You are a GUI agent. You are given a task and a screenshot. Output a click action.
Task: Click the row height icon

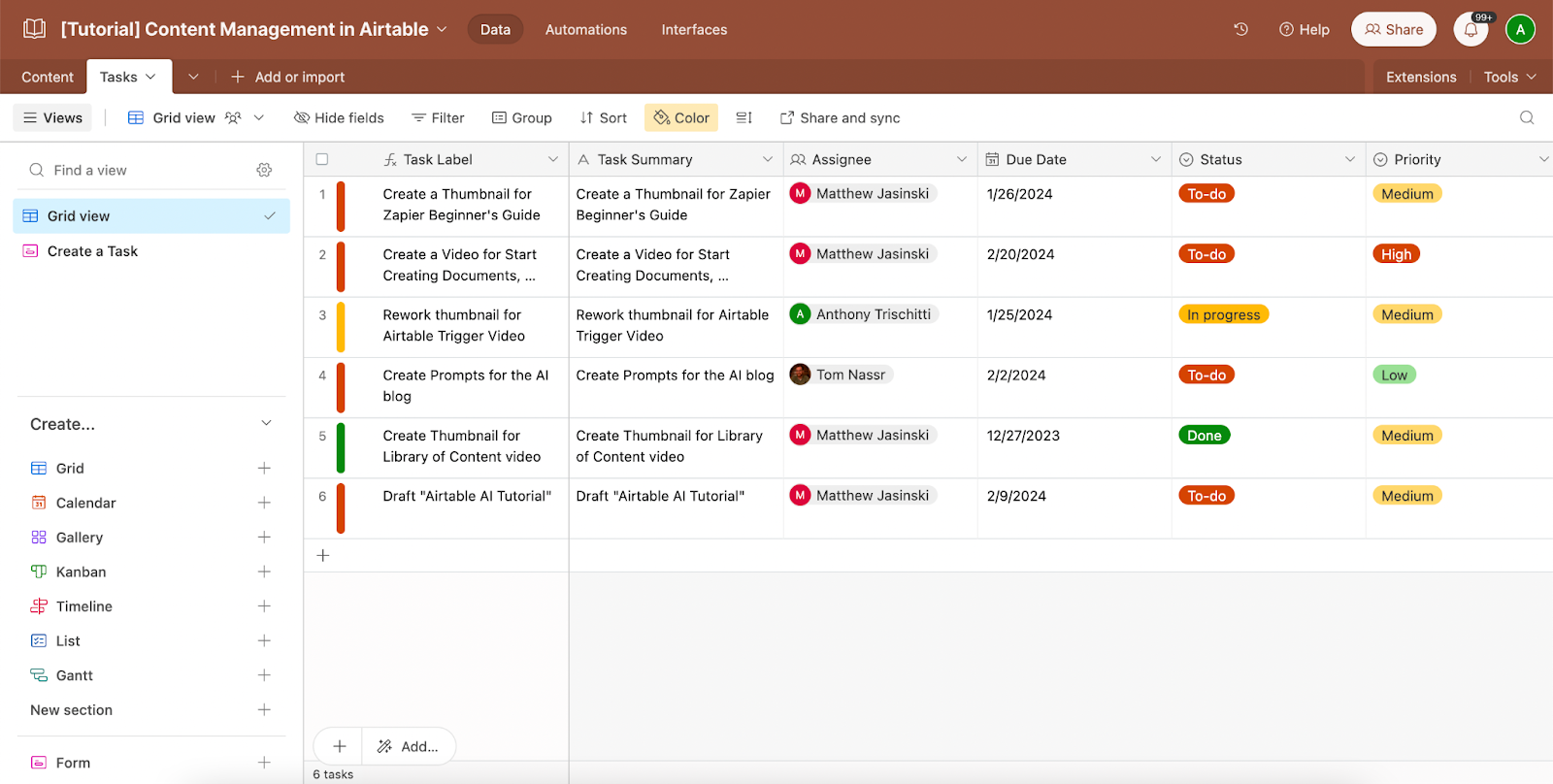pyautogui.click(x=744, y=117)
